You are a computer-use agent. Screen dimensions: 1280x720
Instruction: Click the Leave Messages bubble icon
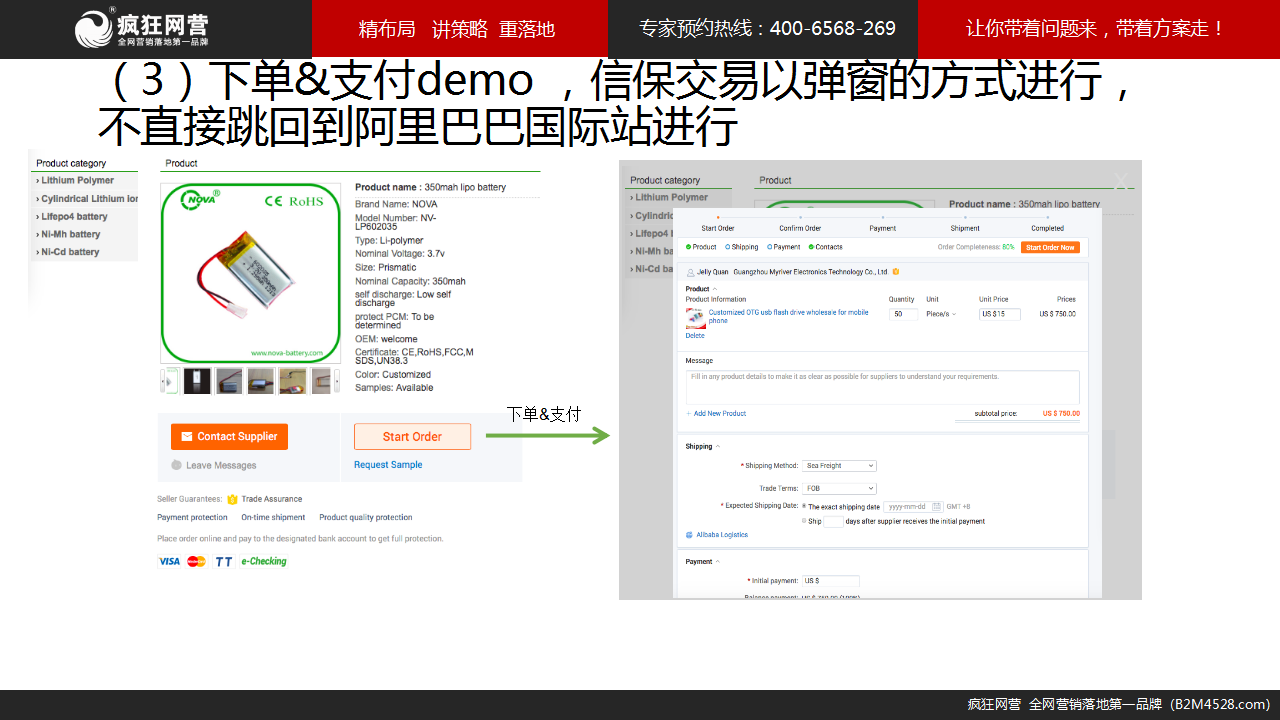tap(177, 465)
